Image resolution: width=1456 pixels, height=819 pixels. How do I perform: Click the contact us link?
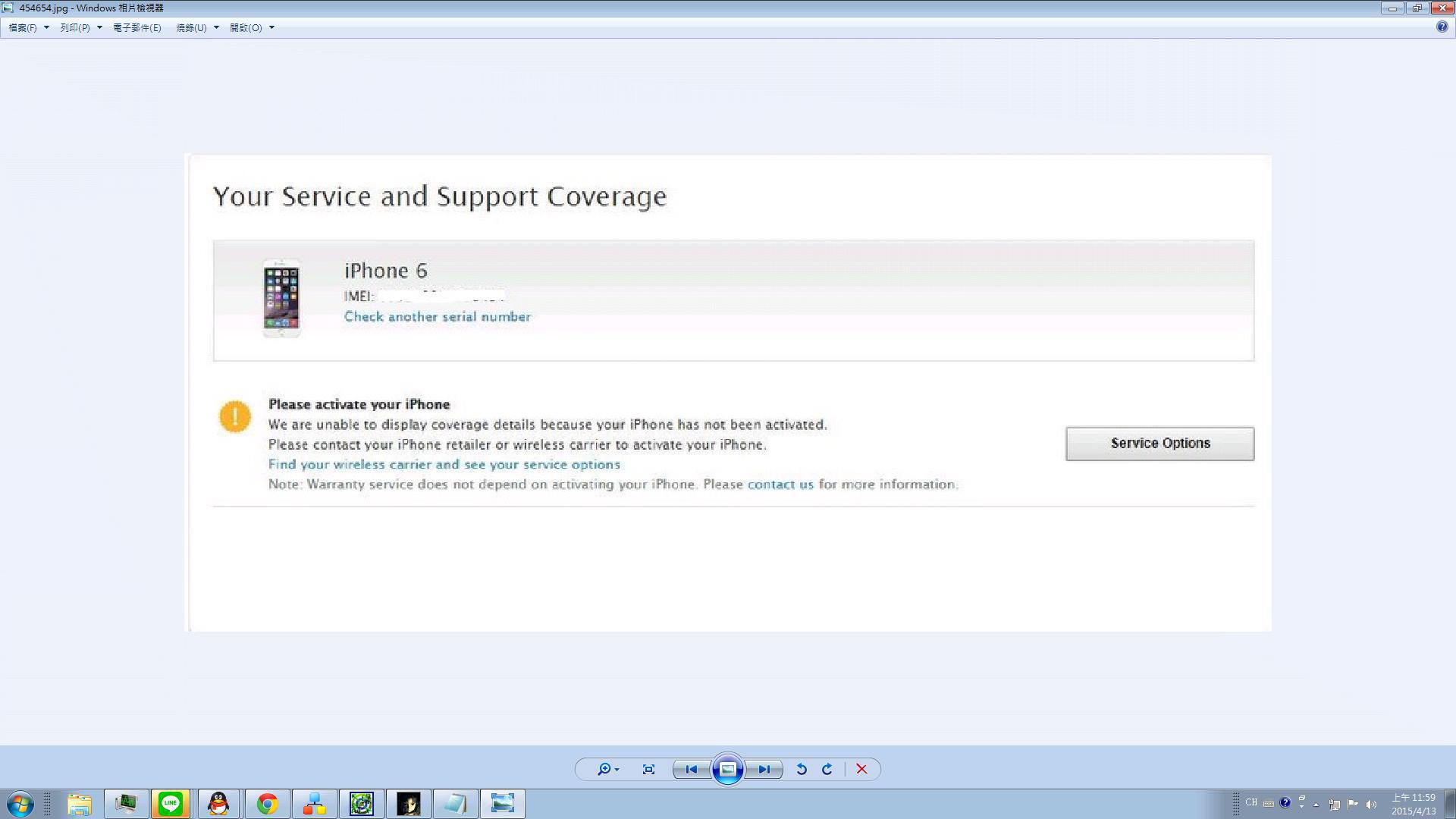click(x=780, y=484)
